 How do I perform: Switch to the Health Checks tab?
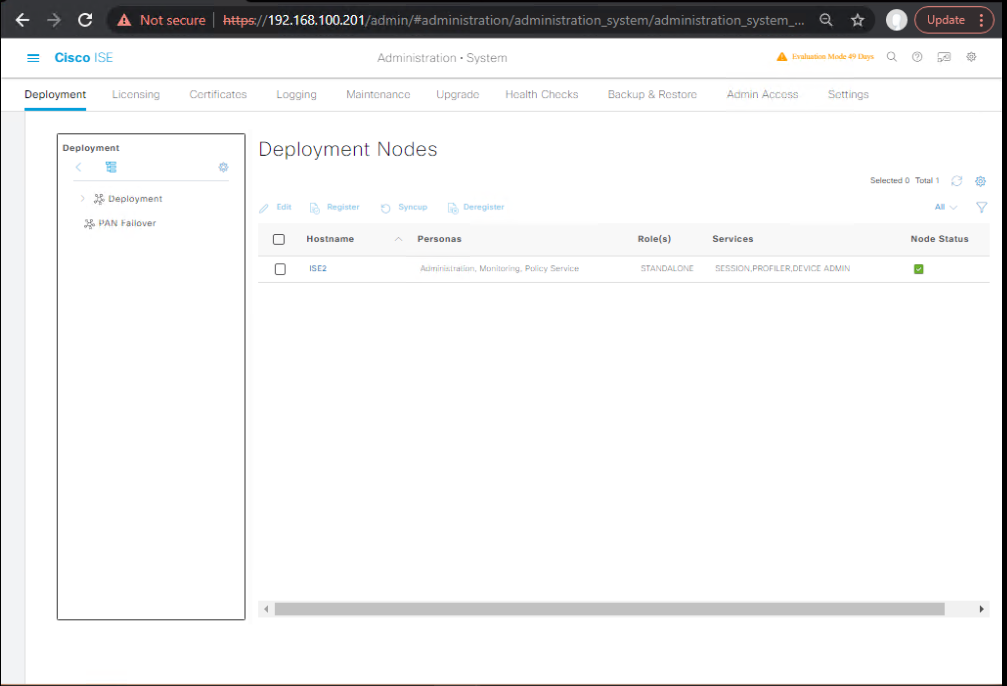(x=541, y=94)
